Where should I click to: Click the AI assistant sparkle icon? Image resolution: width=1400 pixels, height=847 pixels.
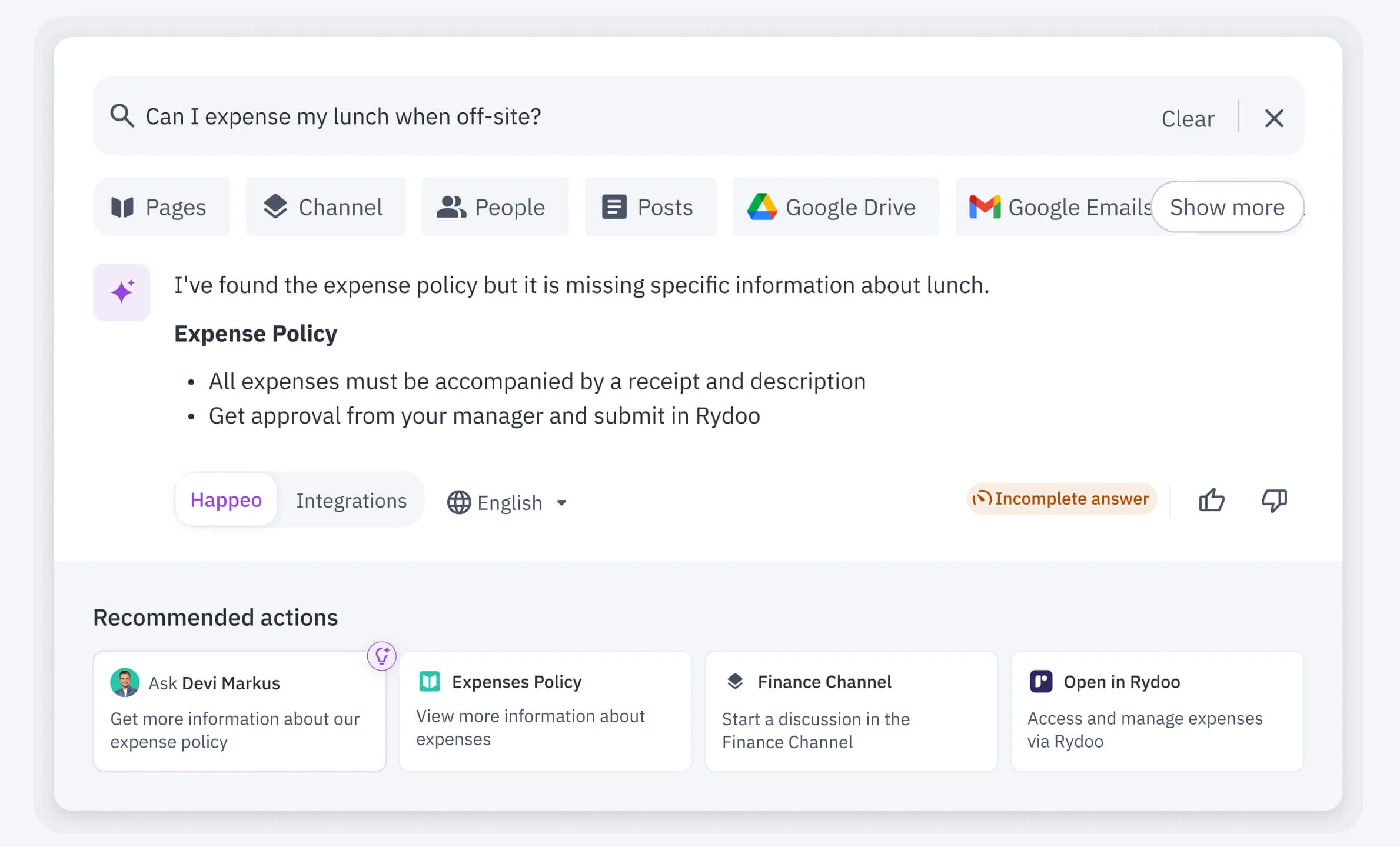[x=121, y=291]
